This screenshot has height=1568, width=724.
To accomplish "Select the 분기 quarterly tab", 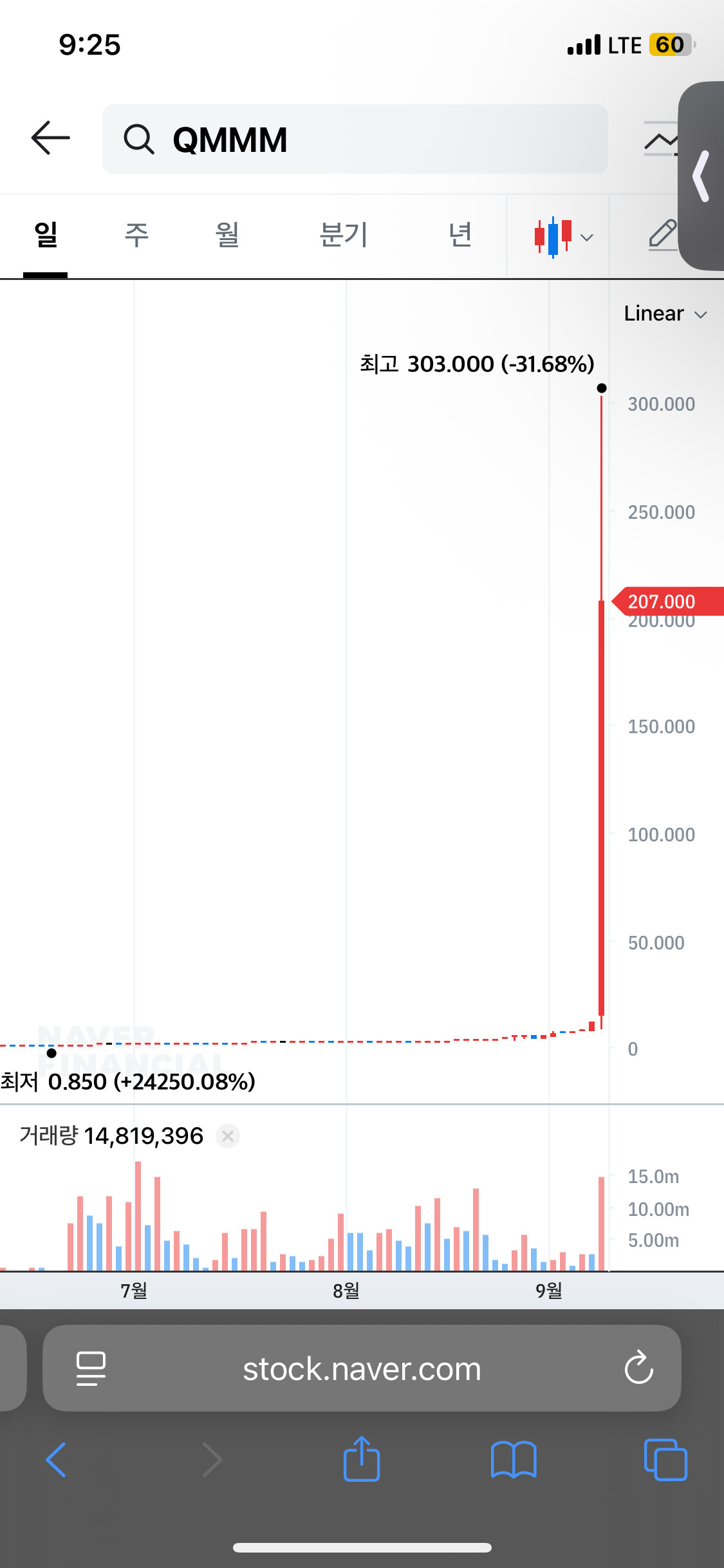I will 344,234.
